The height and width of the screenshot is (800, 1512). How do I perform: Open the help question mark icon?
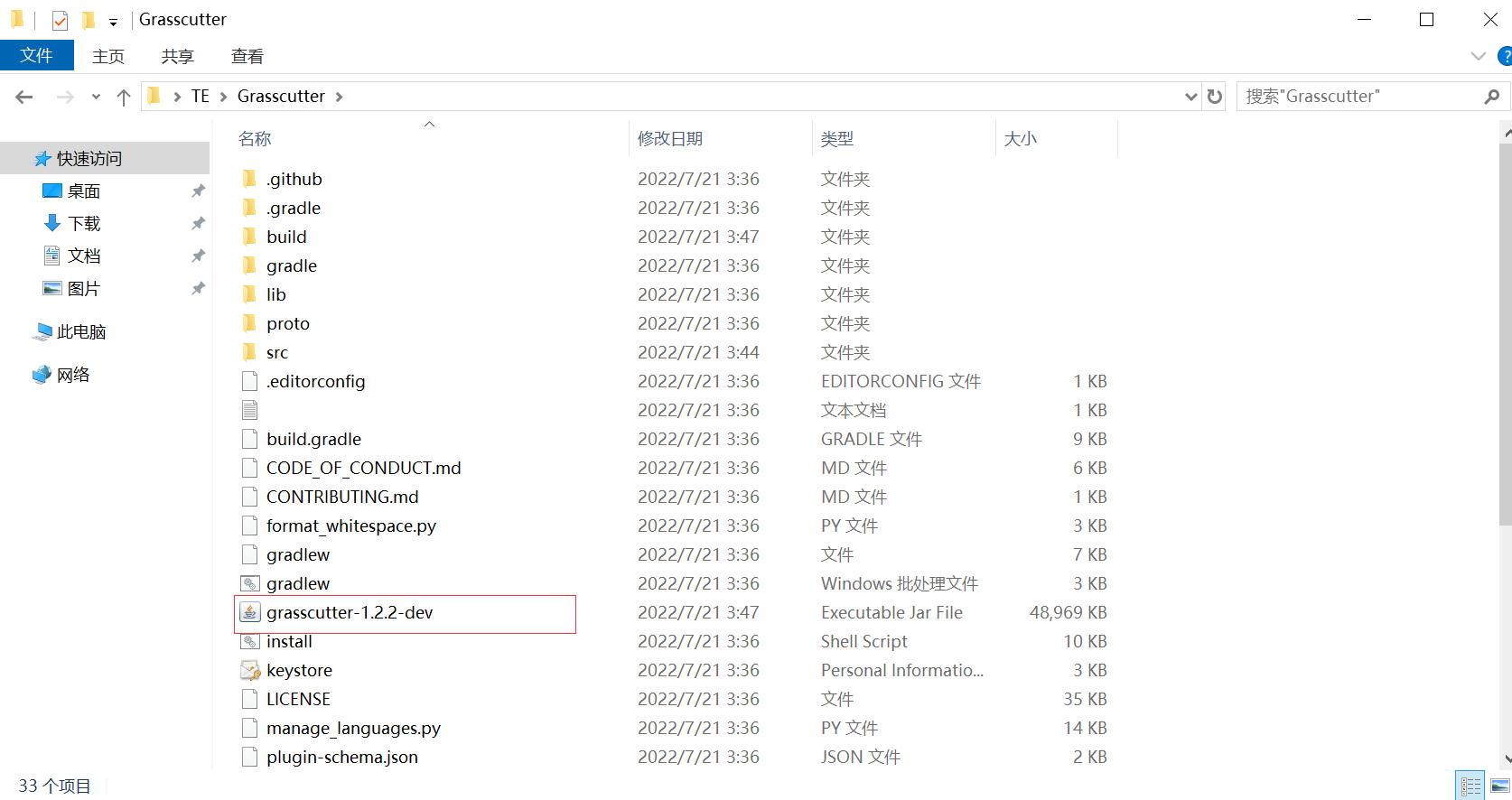point(1505,56)
